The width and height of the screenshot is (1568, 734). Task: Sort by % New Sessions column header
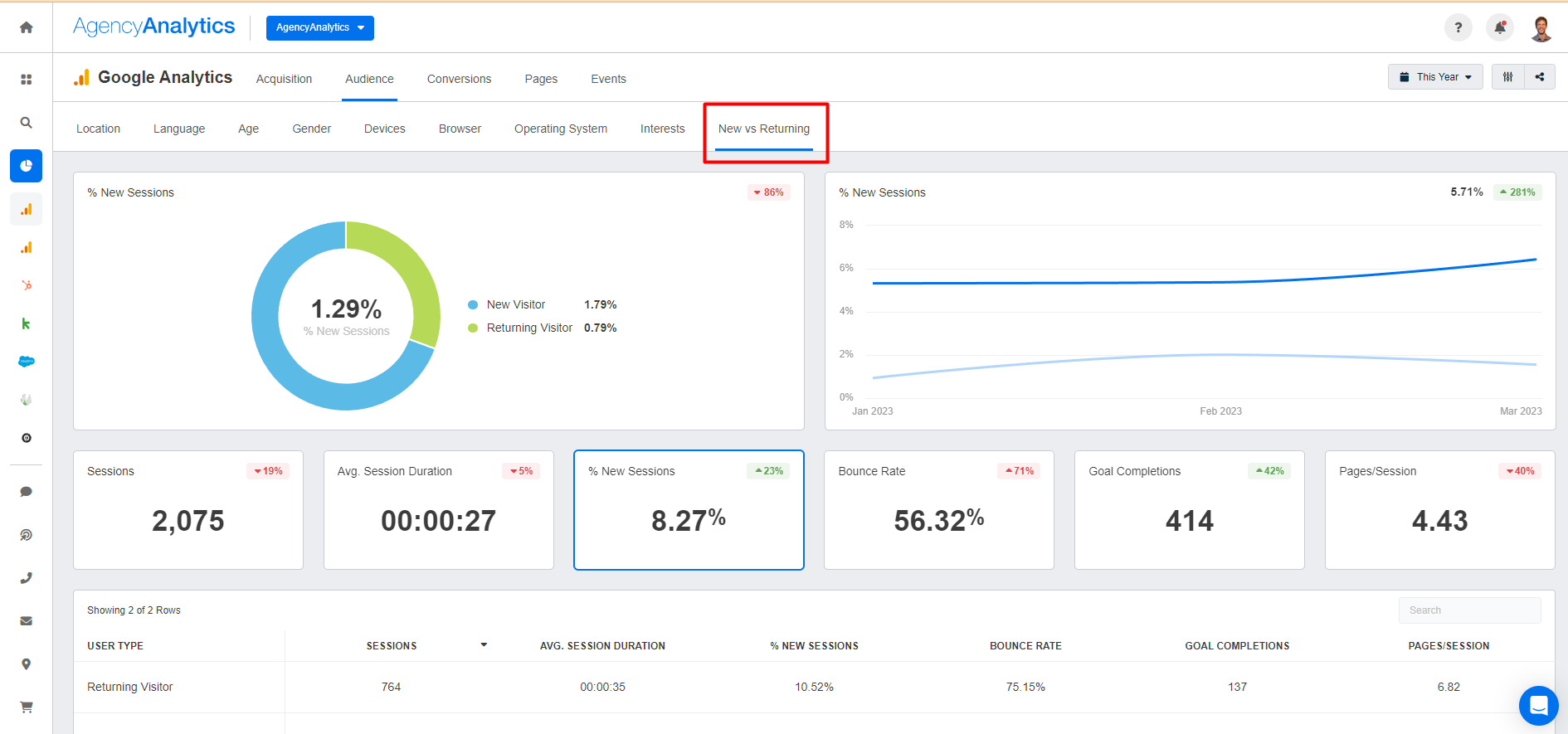pos(814,646)
